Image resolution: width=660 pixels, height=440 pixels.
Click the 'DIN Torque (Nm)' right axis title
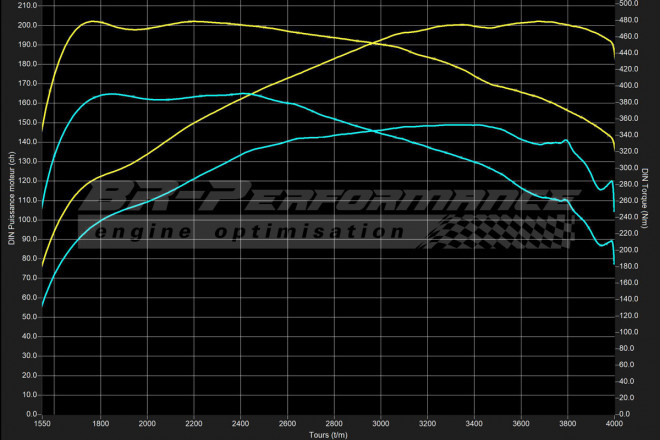pyautogui.click(x=650, y=208)
